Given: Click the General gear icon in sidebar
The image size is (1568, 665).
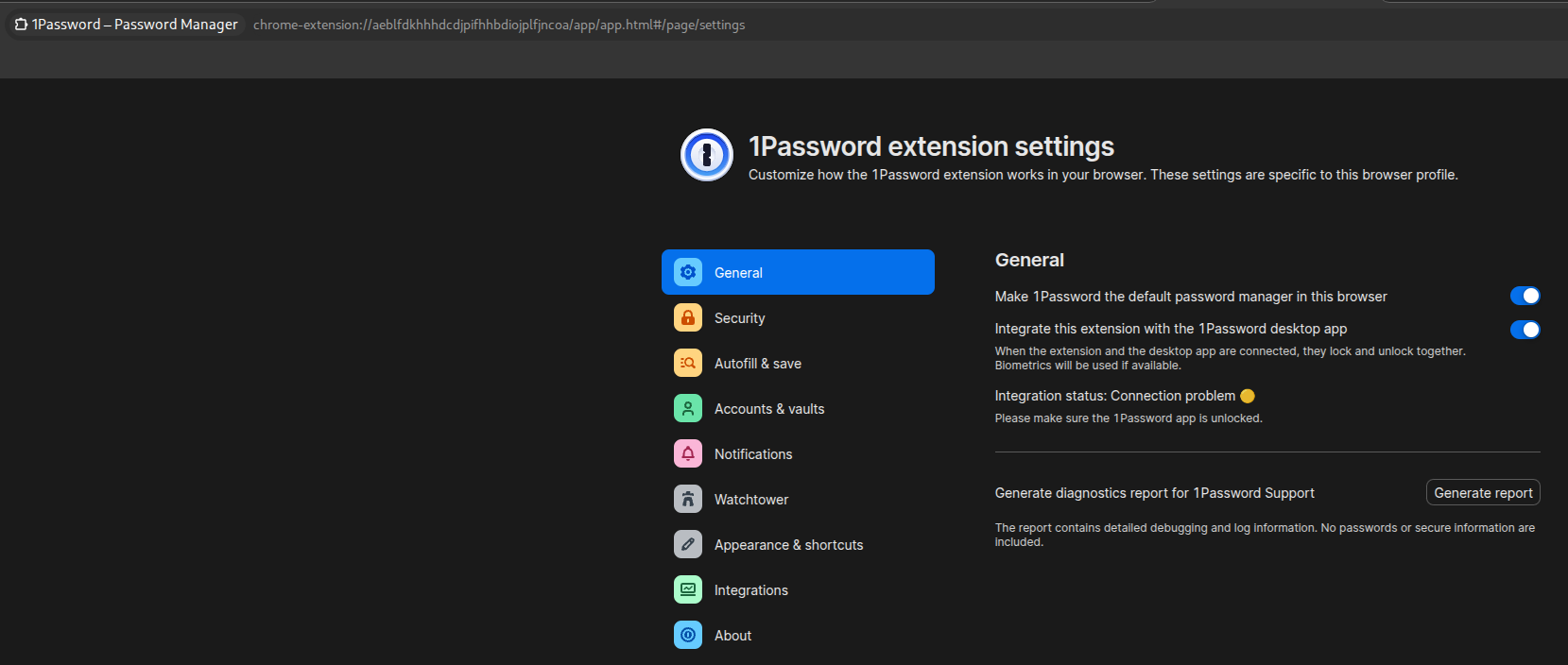Looking at the screenshot, I should [688, 272].
